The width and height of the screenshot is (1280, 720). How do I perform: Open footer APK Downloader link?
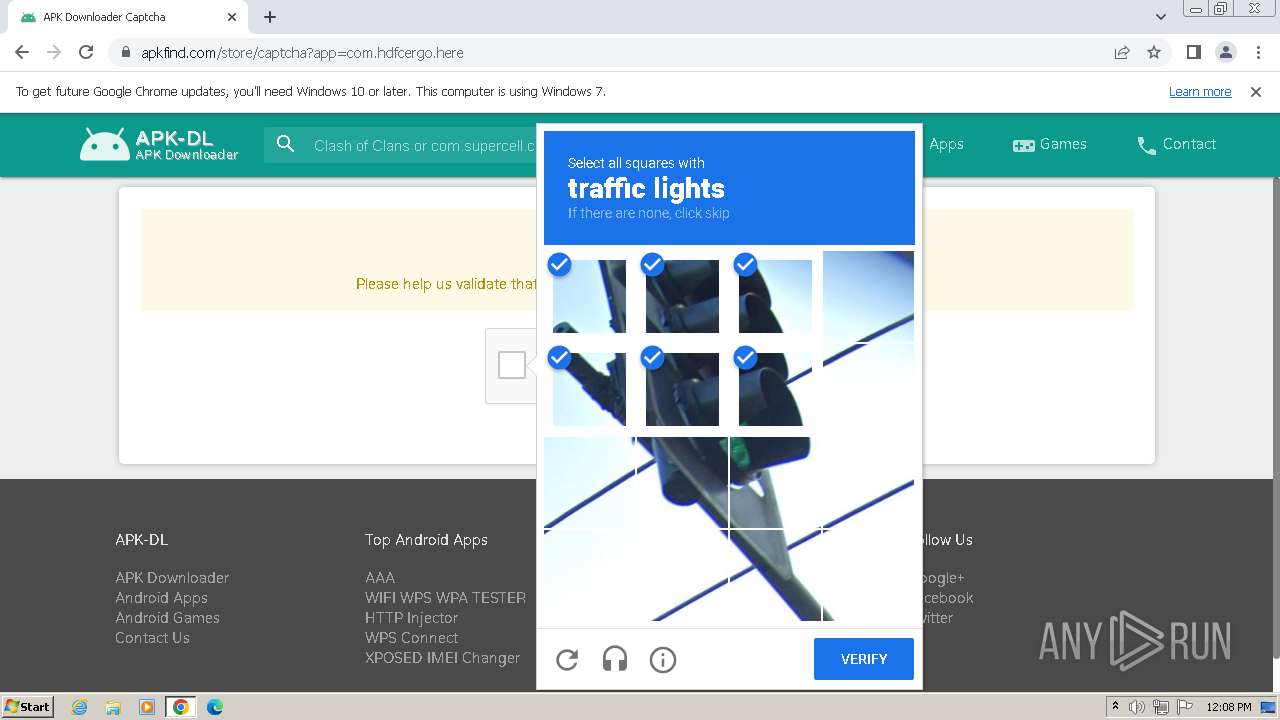[x=172, y=578]
